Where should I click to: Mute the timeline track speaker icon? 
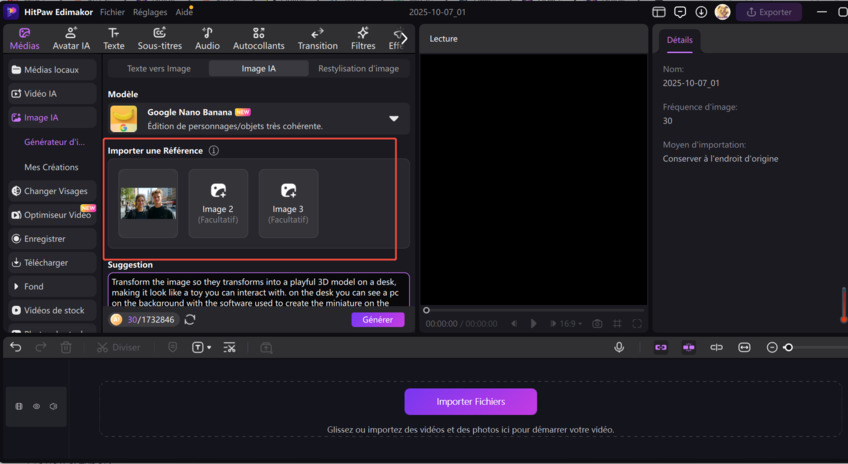pos(53,406)
